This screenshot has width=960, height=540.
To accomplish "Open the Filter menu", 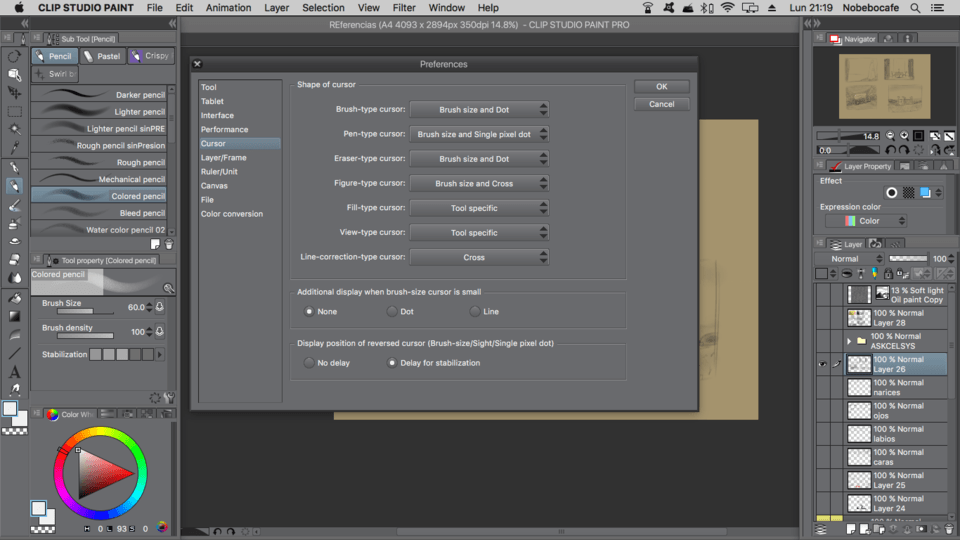I will (404, 8).
